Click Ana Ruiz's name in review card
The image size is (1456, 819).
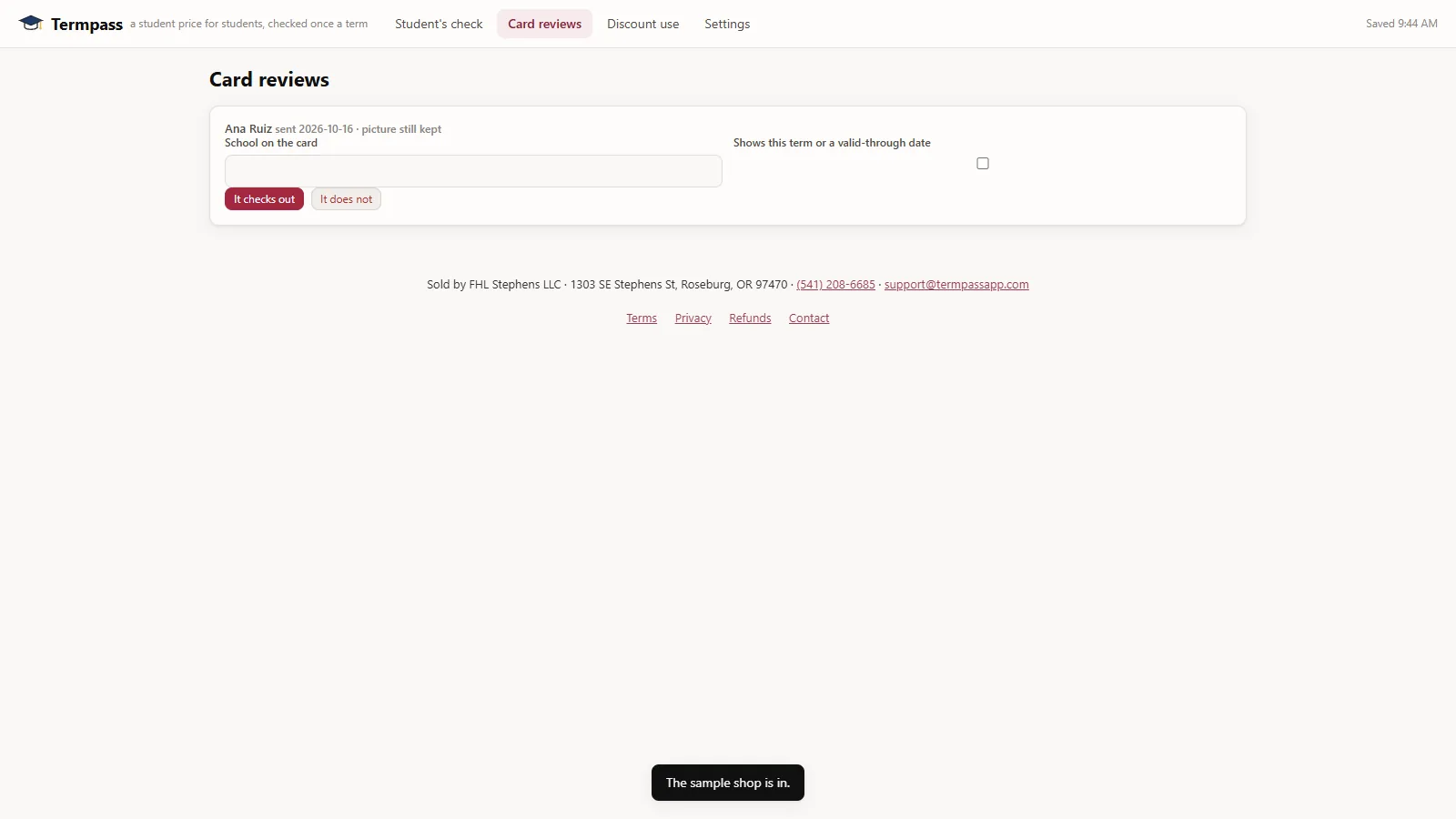coord(248,129)
